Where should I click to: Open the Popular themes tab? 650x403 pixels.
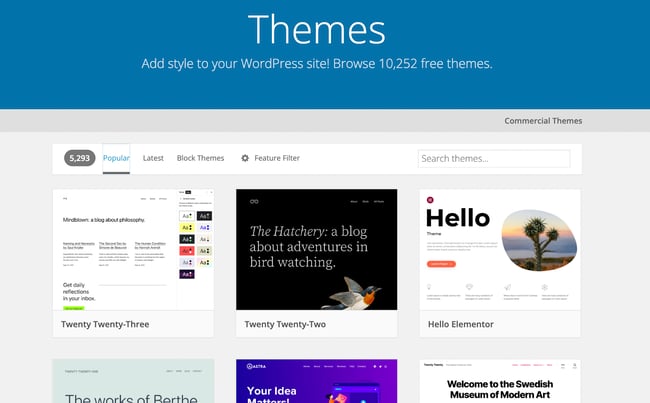(x=116, y=158)
